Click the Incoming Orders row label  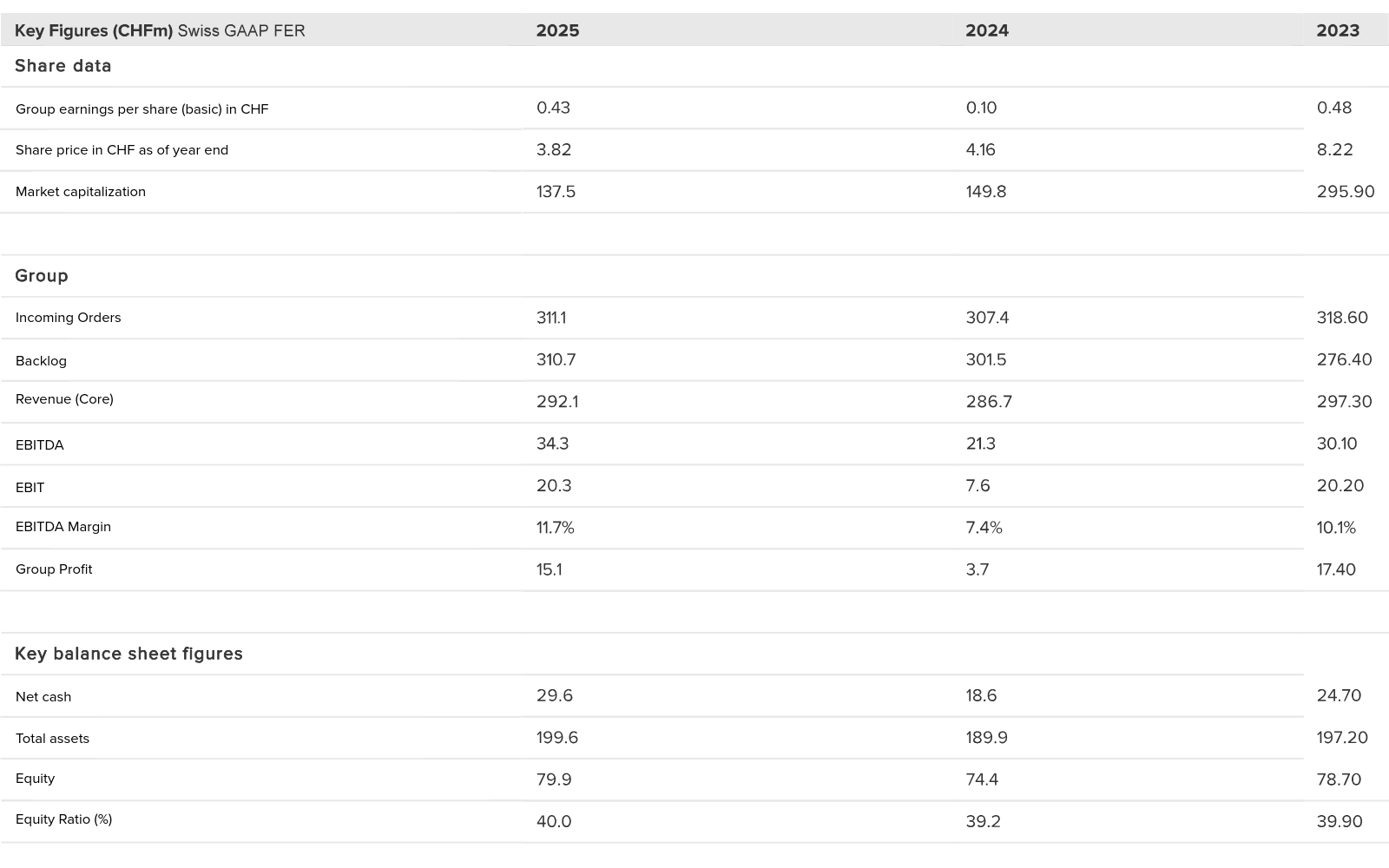pyautogui.click(x=69, y=318)
